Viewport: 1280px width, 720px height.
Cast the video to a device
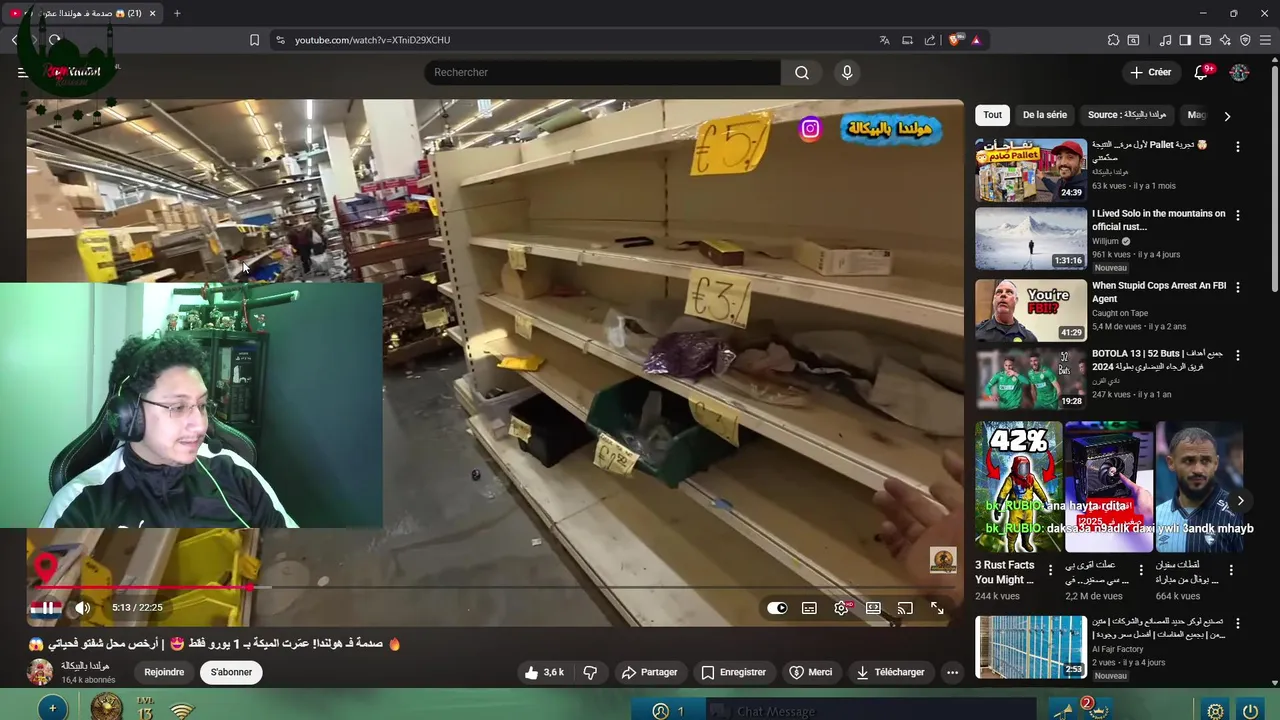(x=905, y=608)
